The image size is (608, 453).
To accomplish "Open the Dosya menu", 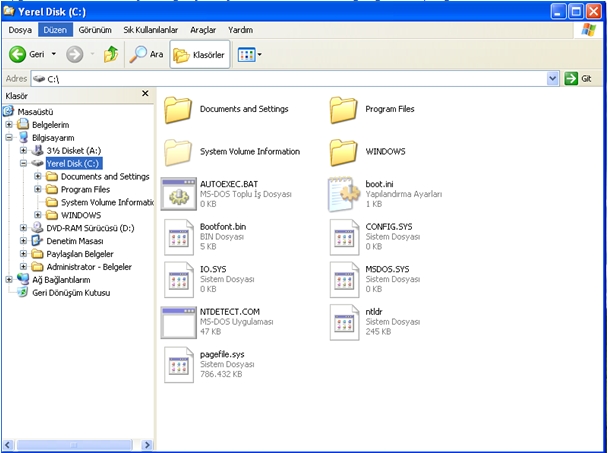I will [20, 30].
